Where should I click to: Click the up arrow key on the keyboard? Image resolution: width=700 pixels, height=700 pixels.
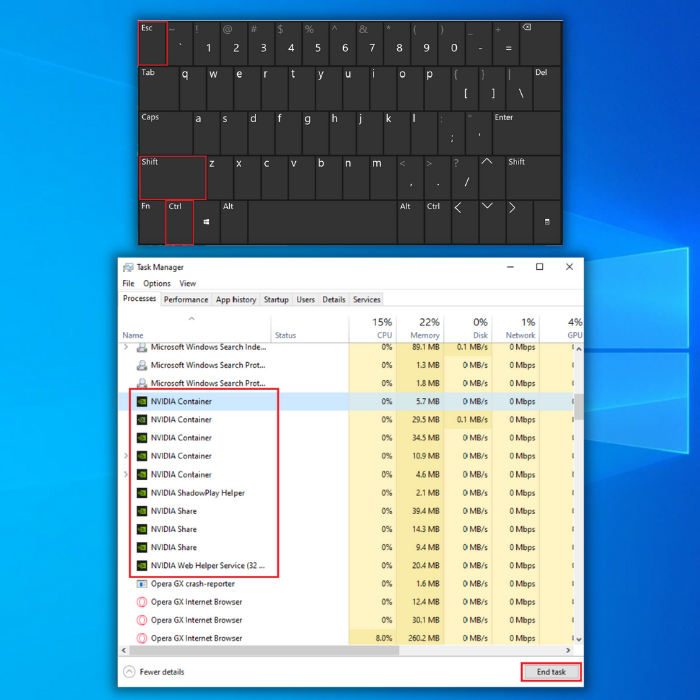492,177
